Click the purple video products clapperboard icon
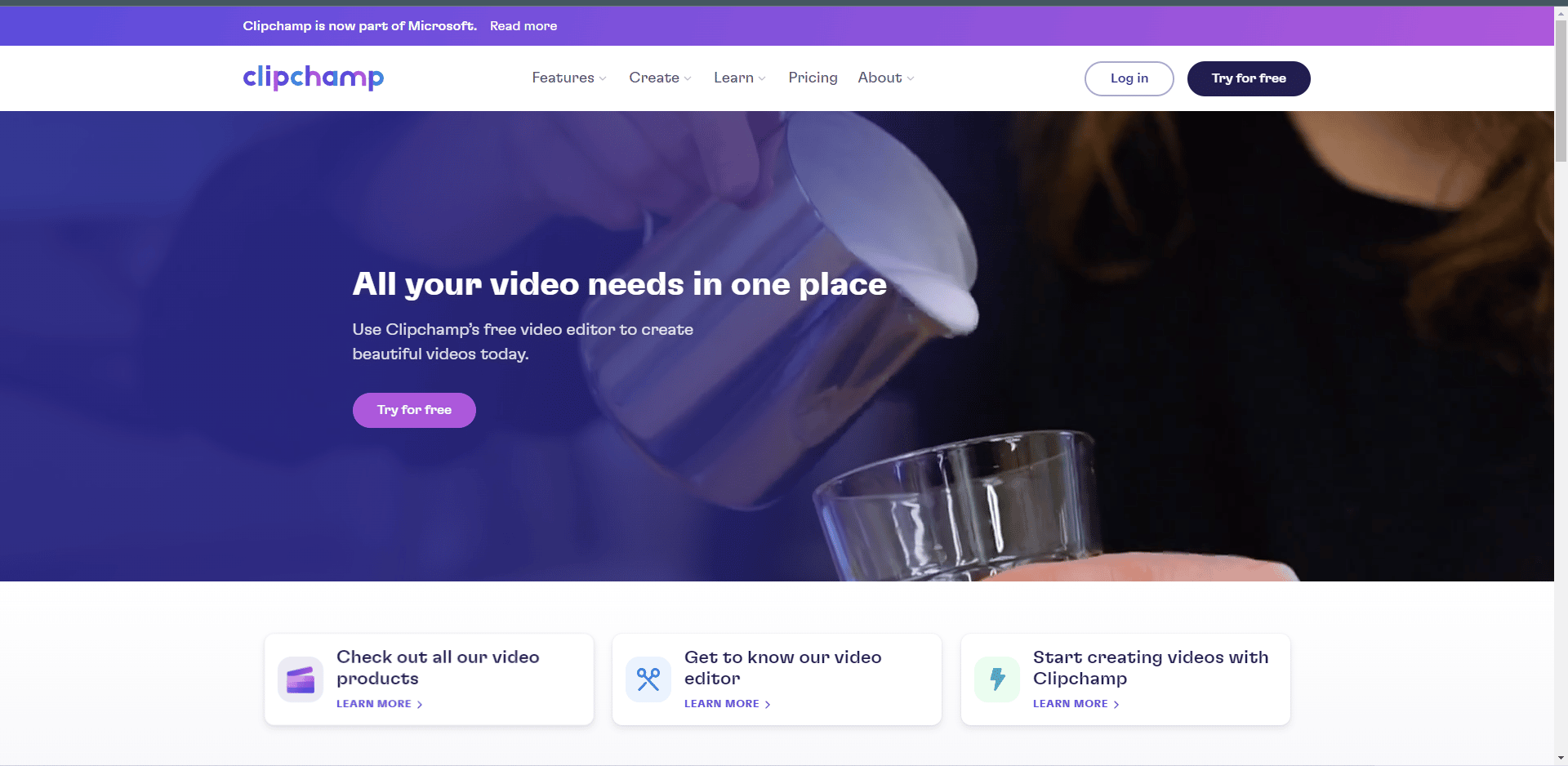This screenshot has width=1568, height=766. [x=301, y=679]
